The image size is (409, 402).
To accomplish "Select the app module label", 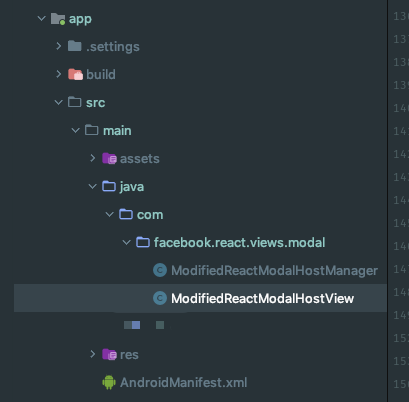I will tap(80, 19).
